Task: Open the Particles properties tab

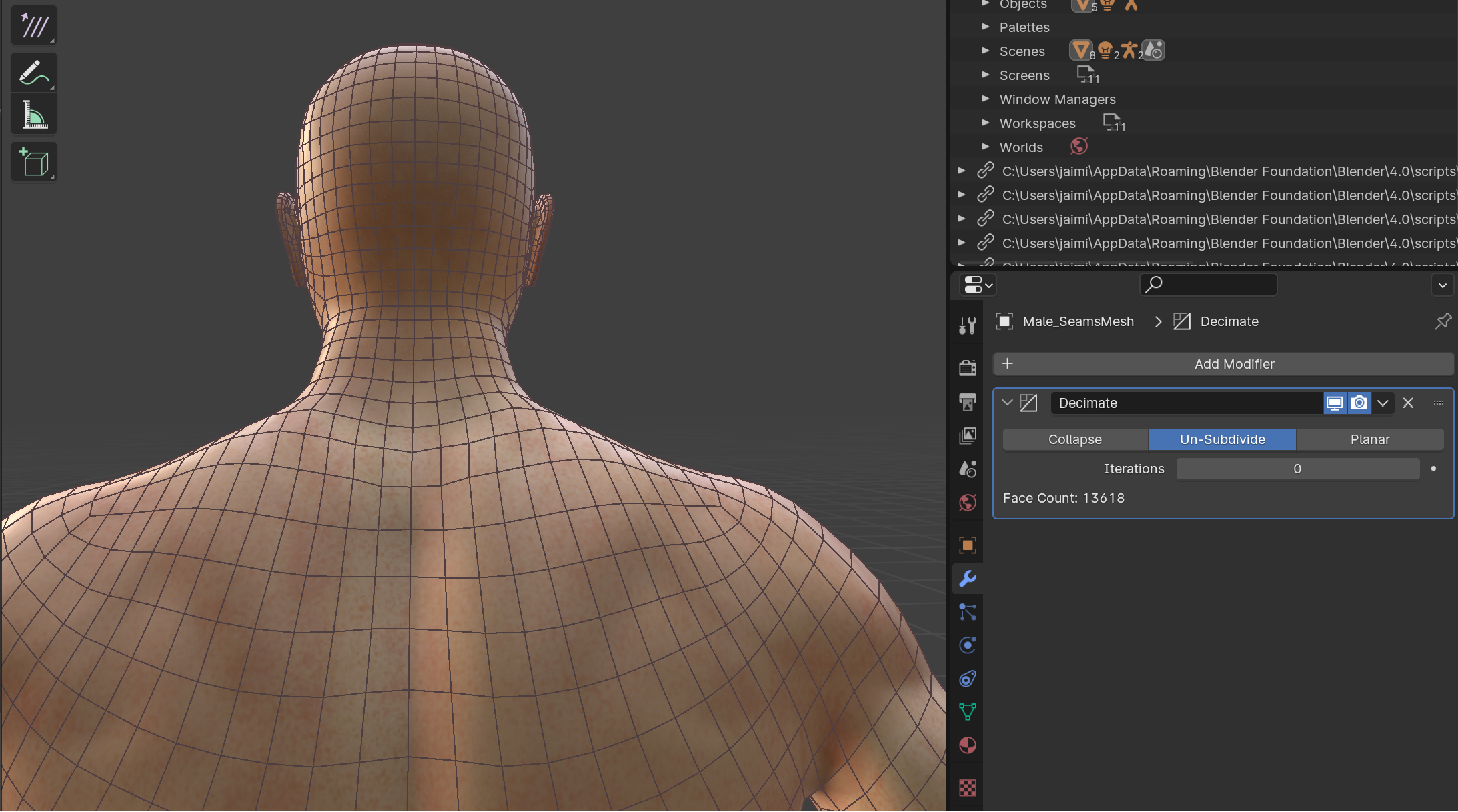Action: click(968, 612)
